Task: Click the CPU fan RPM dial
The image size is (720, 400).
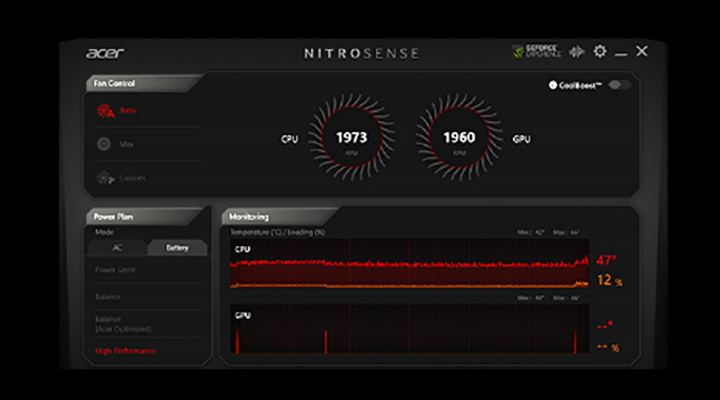Action: point(351,139)
